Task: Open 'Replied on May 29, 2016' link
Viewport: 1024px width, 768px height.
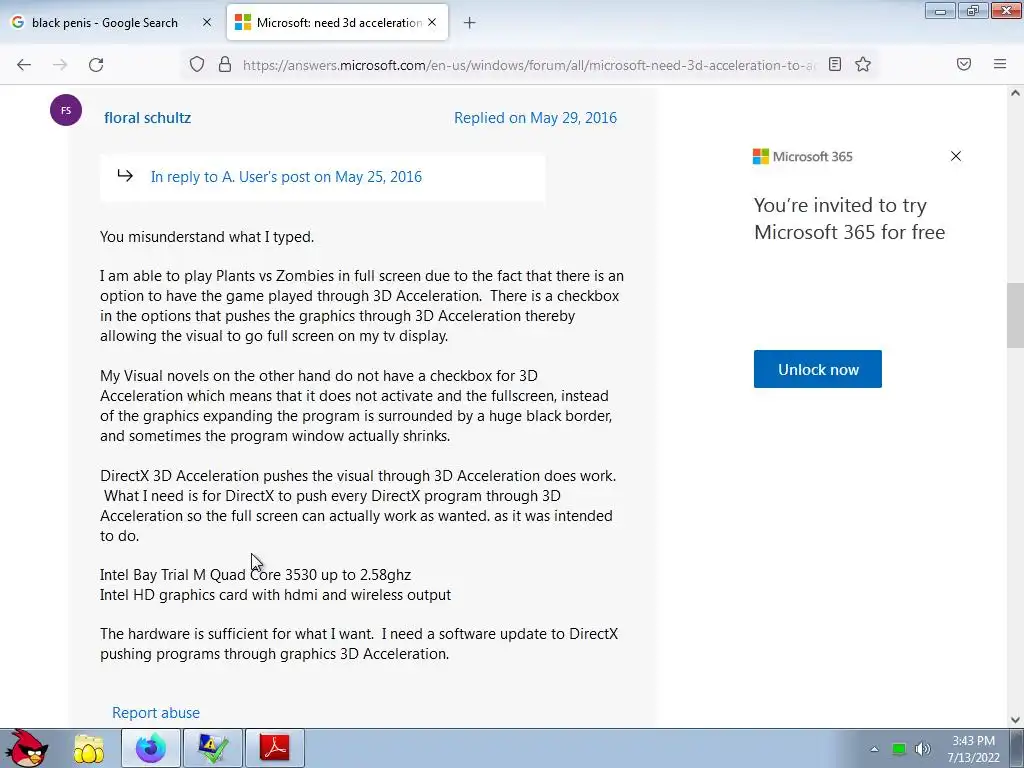Action: [x=536, y=118]
